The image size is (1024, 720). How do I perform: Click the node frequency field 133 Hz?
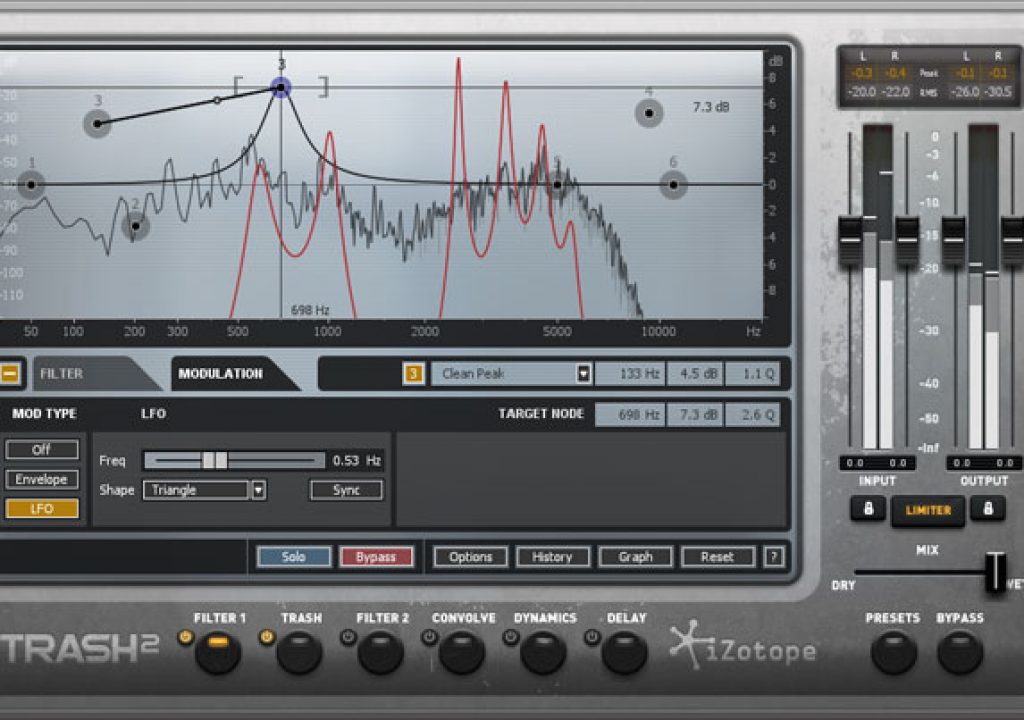[x=630, y=374]
